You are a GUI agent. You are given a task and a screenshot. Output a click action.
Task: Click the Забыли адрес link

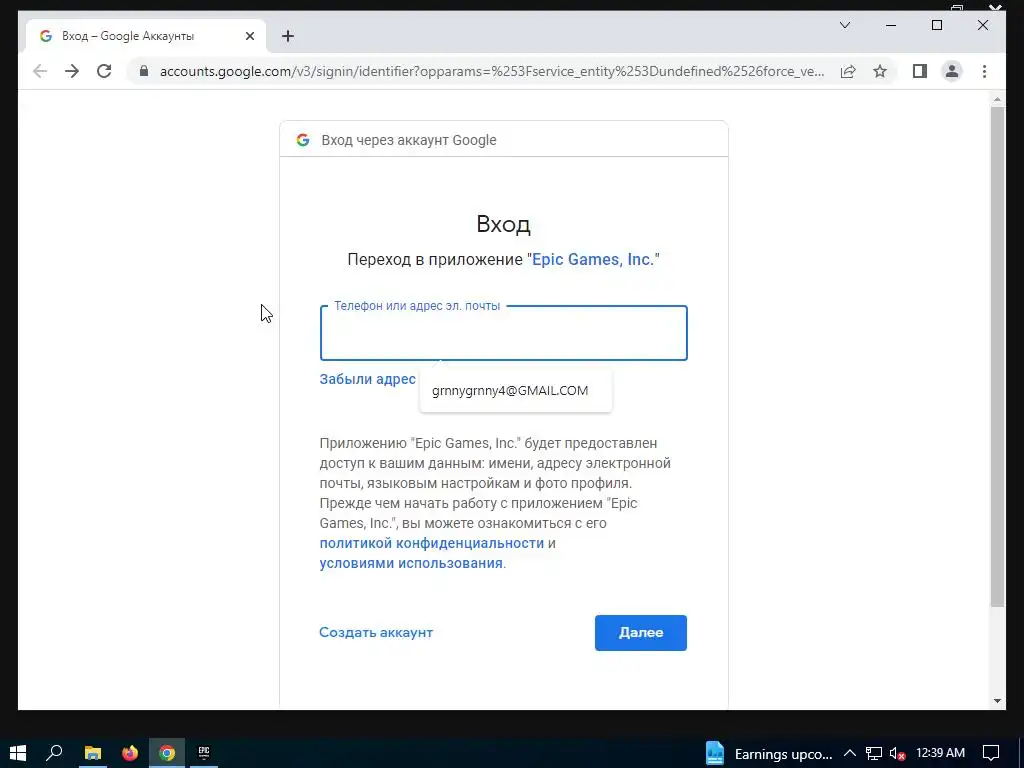[368, 379]
